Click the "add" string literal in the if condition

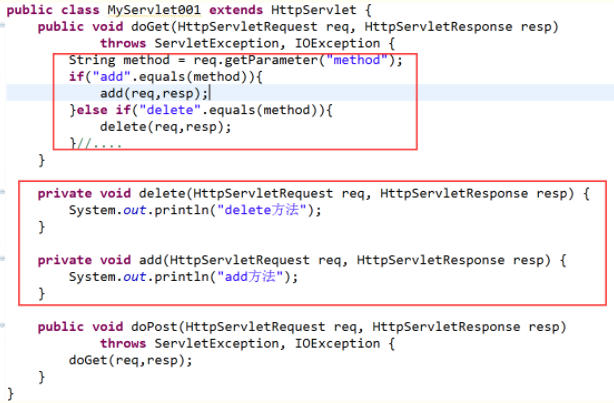click(111, 77)
